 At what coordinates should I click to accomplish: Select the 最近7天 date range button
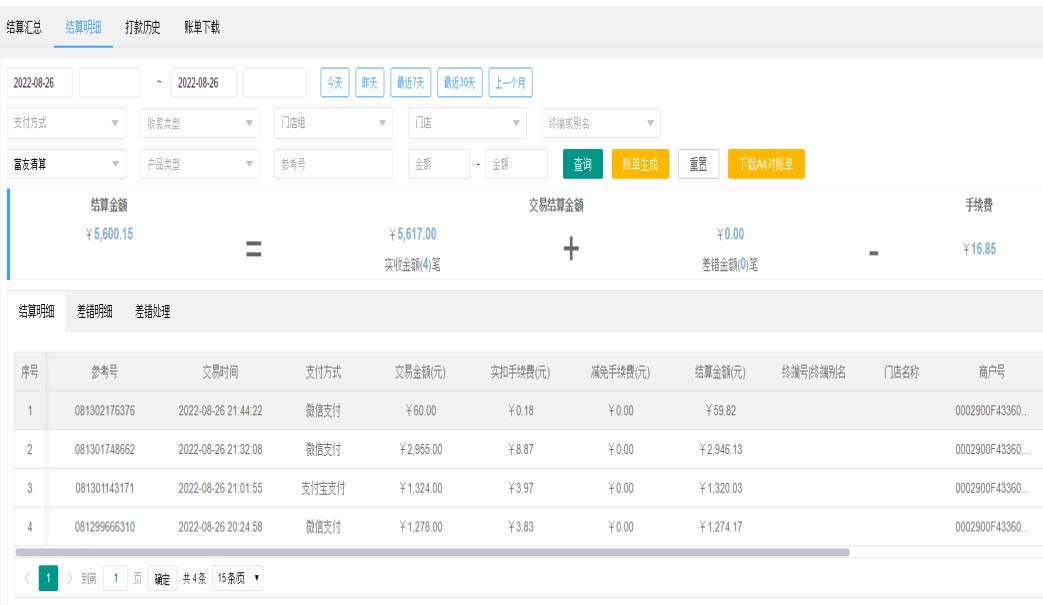point(413,82)
